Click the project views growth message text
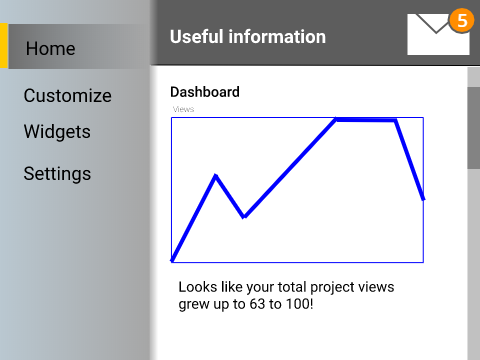480x360 pixels. coord(286,296)
